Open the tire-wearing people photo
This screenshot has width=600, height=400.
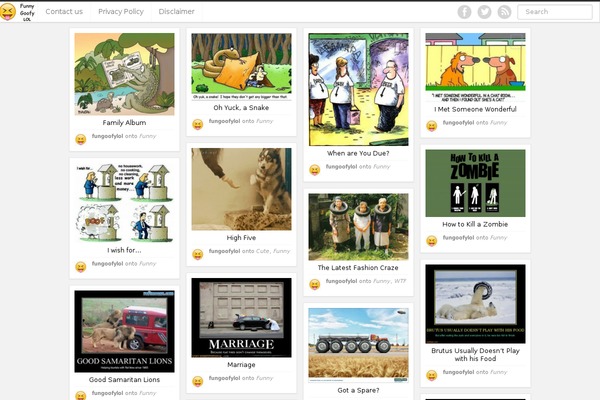tap(359, 227)
